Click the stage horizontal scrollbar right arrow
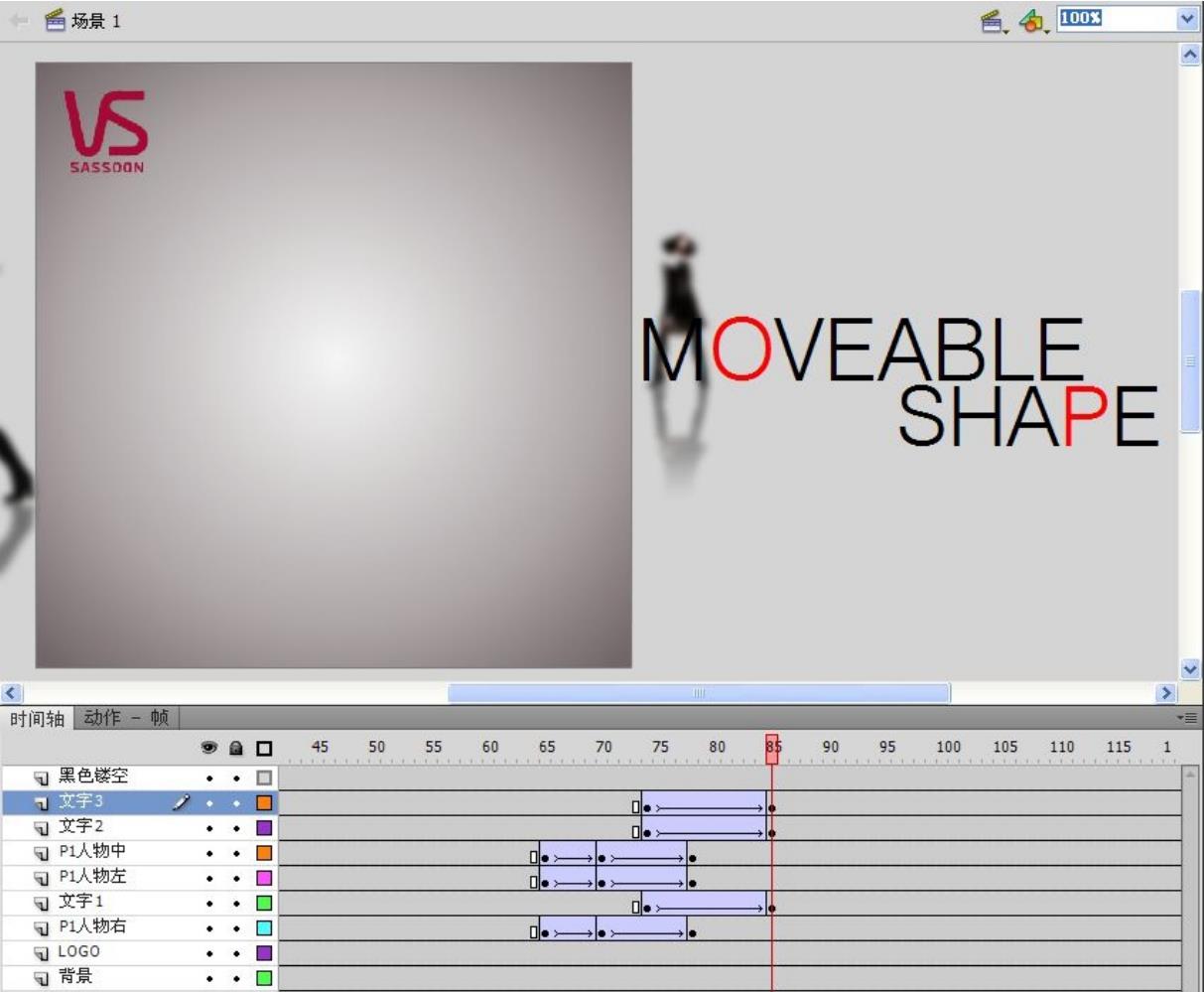 click(x=1167, y=693)
